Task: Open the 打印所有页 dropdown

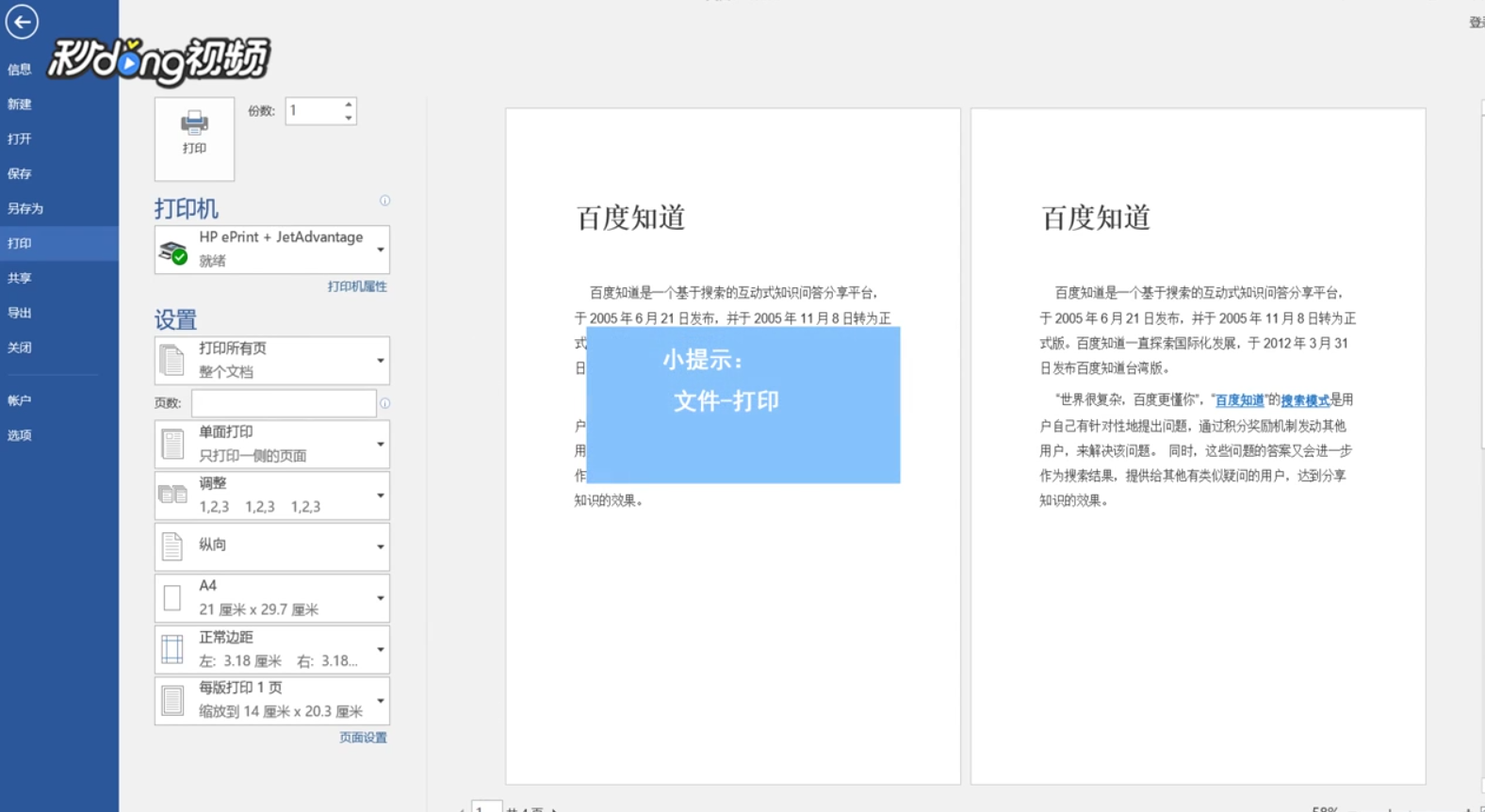Action: pos(272,361)
